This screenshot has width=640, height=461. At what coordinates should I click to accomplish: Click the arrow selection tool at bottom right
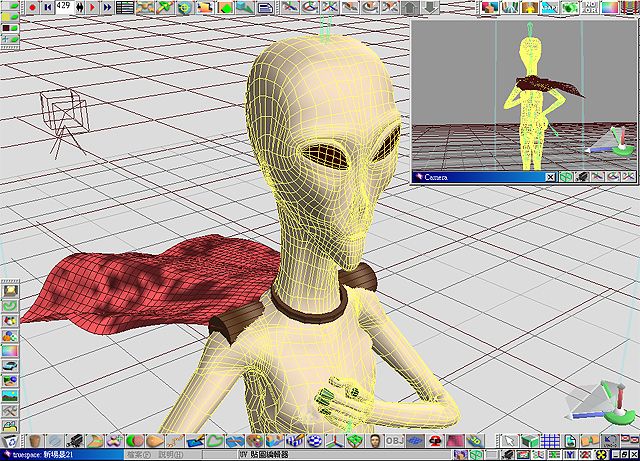tap(509, 440)
